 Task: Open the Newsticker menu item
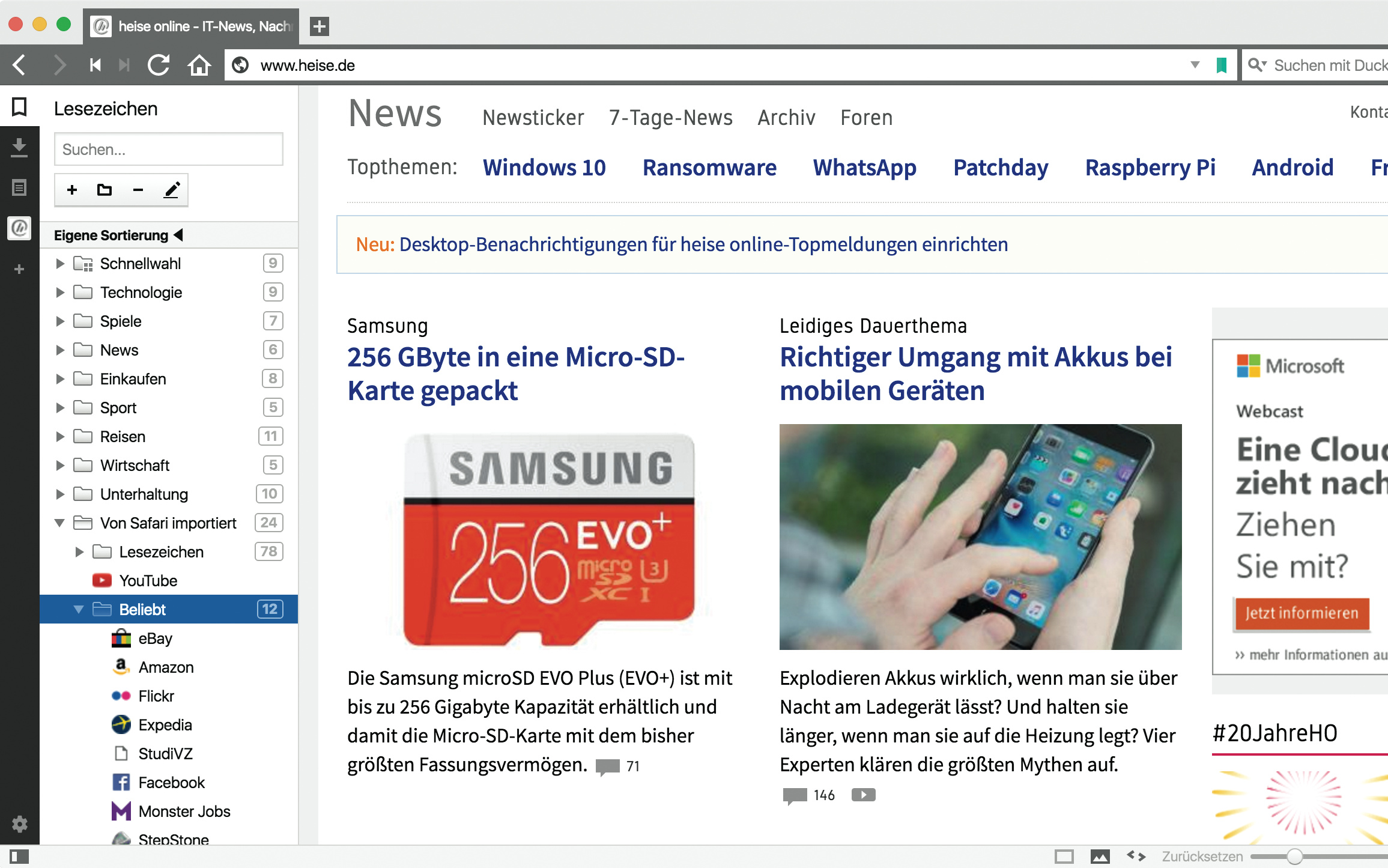(x=533, y=118)
